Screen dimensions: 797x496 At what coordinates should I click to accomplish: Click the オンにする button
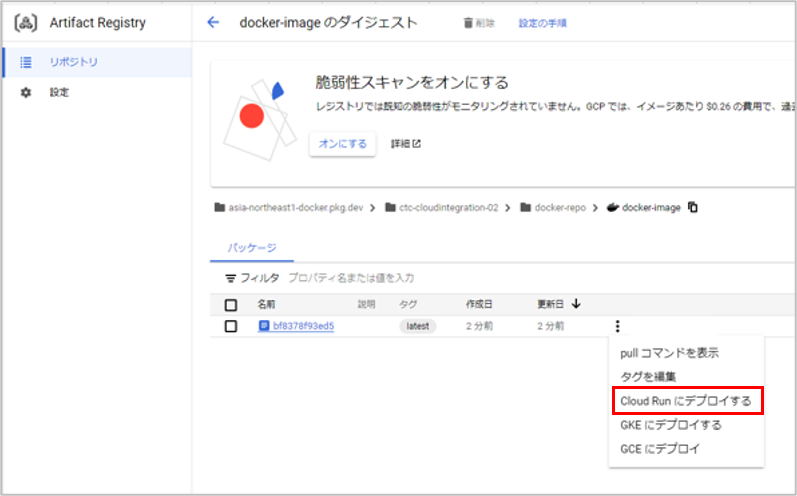click(x=343, y=144)
